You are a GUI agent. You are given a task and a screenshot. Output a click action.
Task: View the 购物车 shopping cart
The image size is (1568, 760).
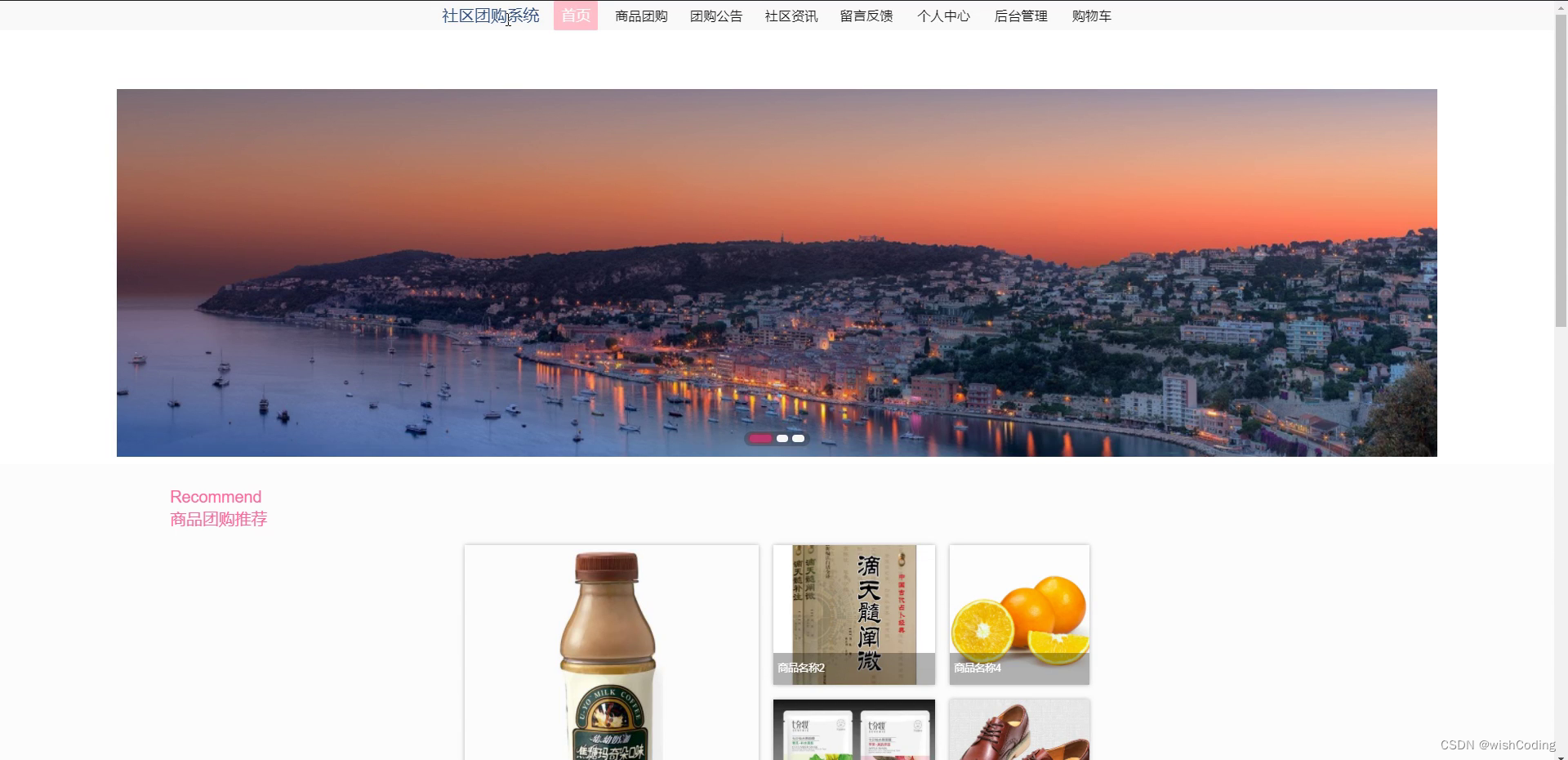click(x=1091, y=16)
